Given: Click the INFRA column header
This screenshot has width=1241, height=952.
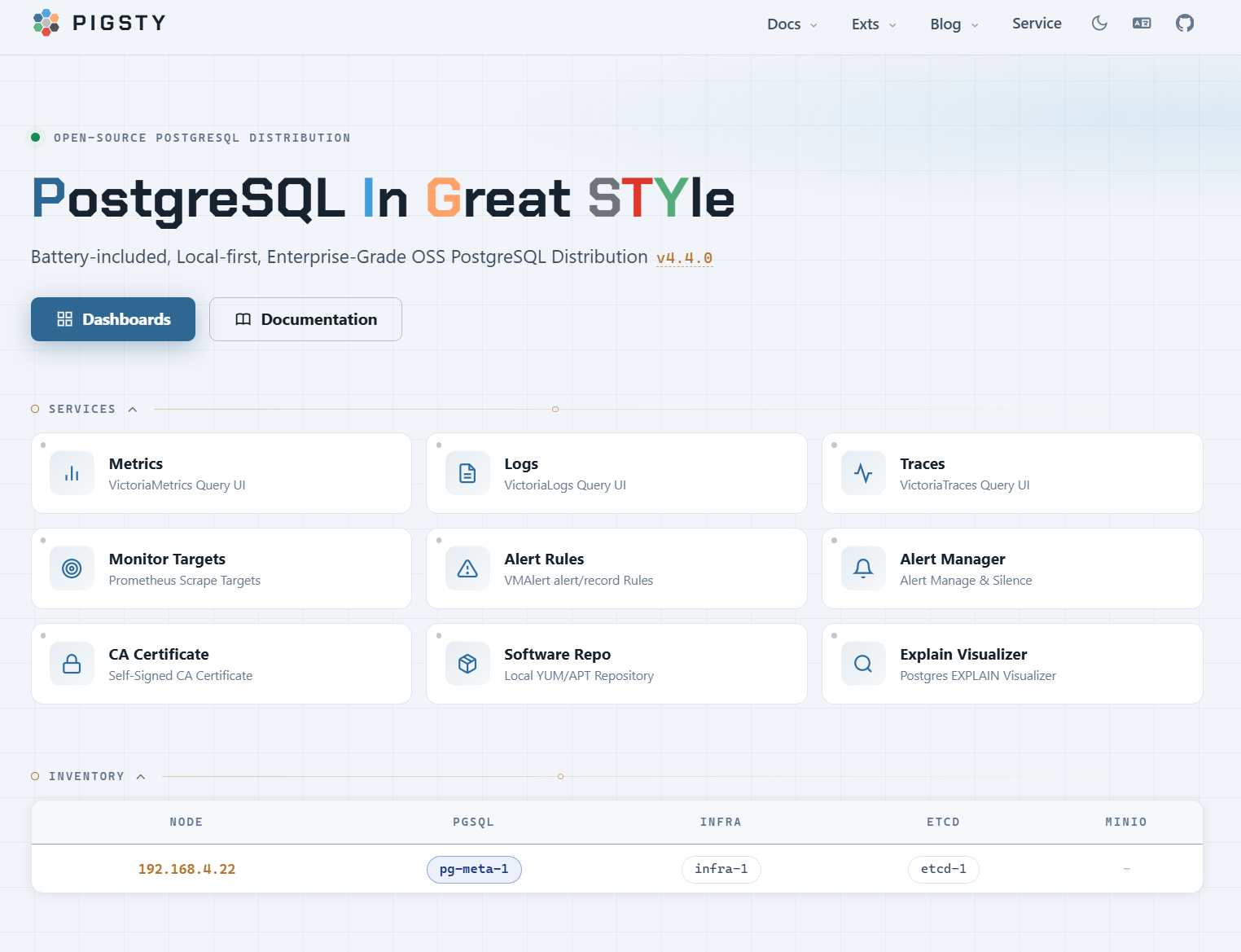Looking at the screenshot, I should tap(721, 822).
